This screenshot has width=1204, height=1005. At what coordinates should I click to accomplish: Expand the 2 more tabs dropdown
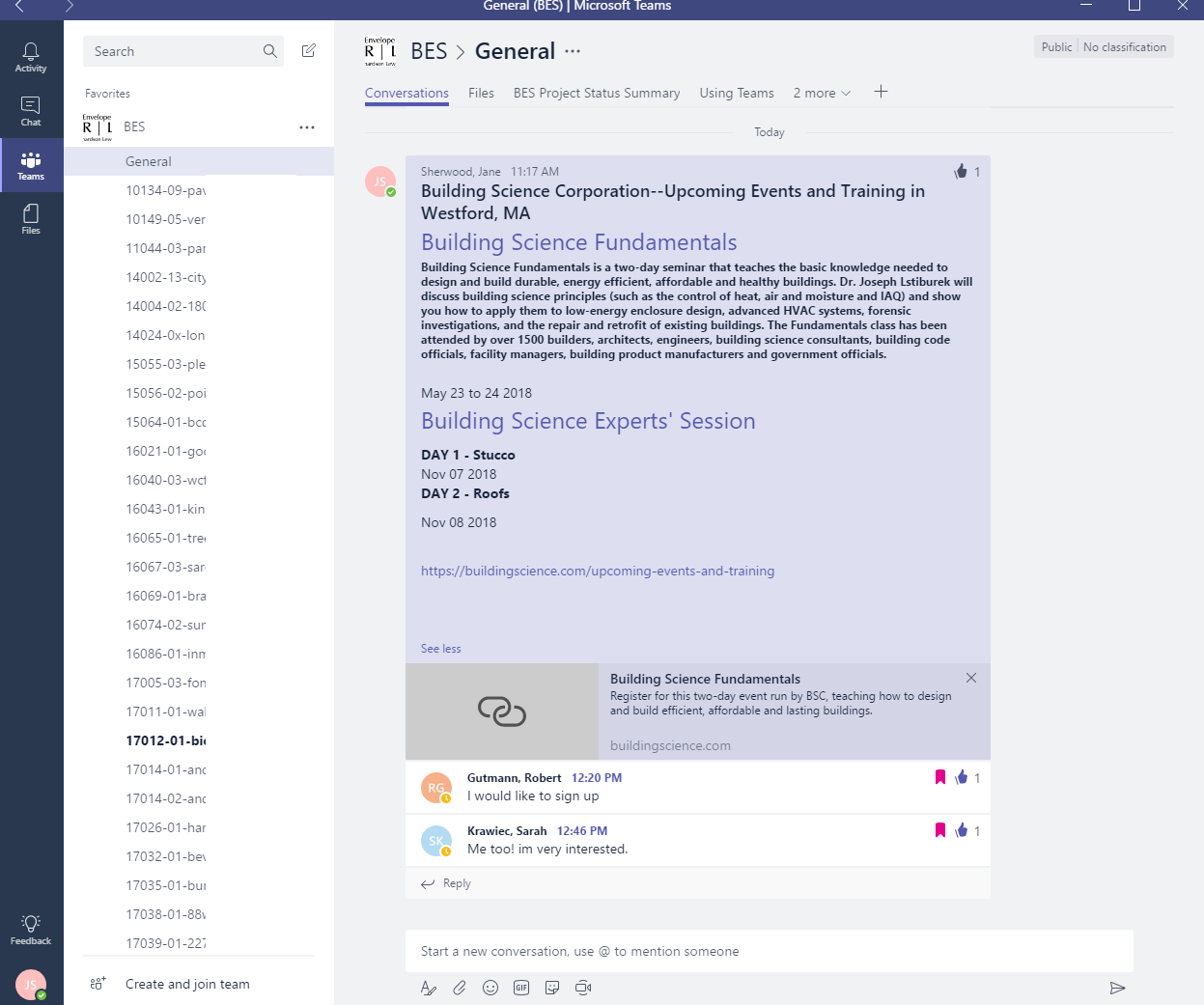822,94
